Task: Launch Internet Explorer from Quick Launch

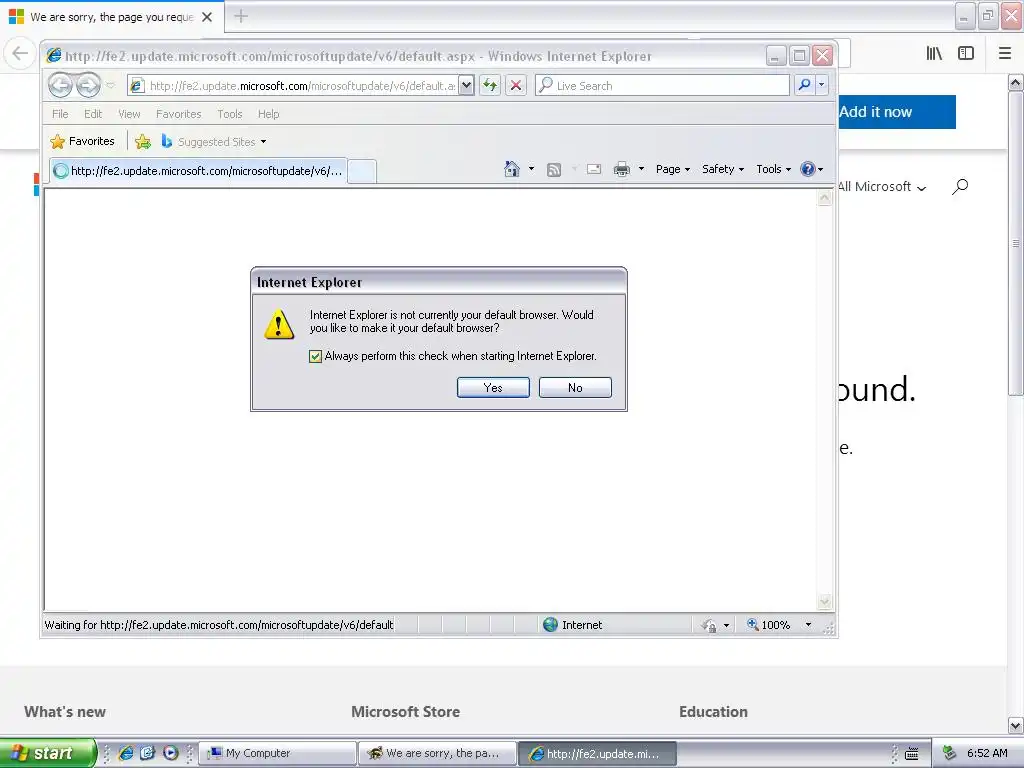Action: pyautogui.click(x=126, y=753)
